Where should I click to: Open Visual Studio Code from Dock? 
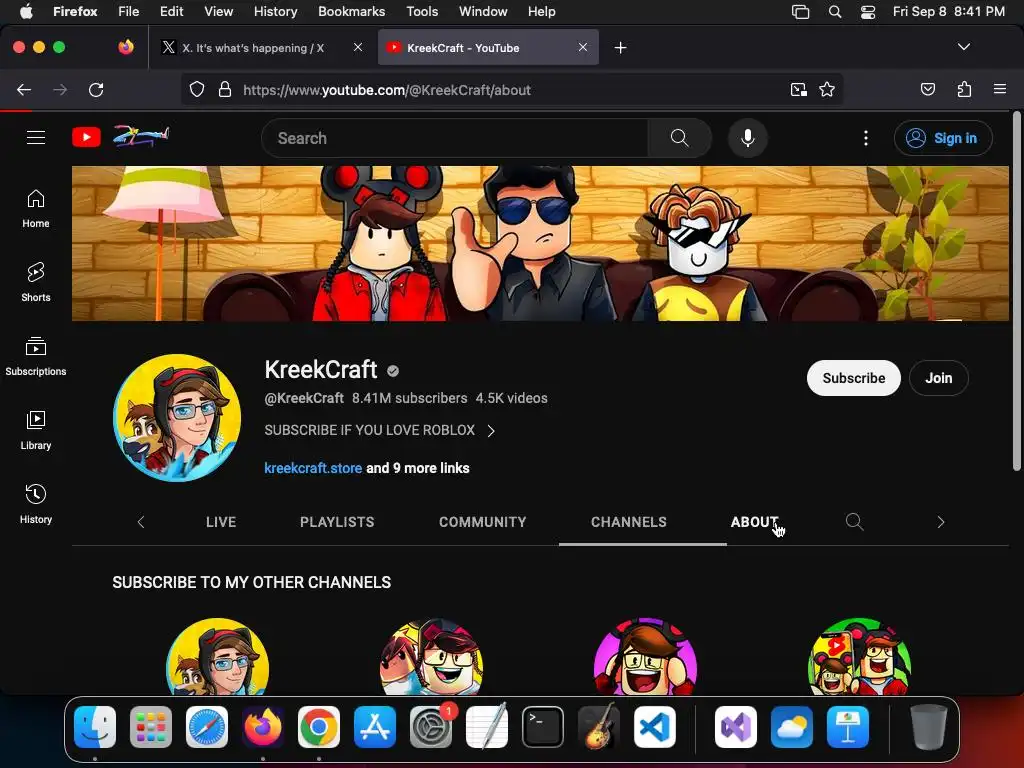(655, 727)
